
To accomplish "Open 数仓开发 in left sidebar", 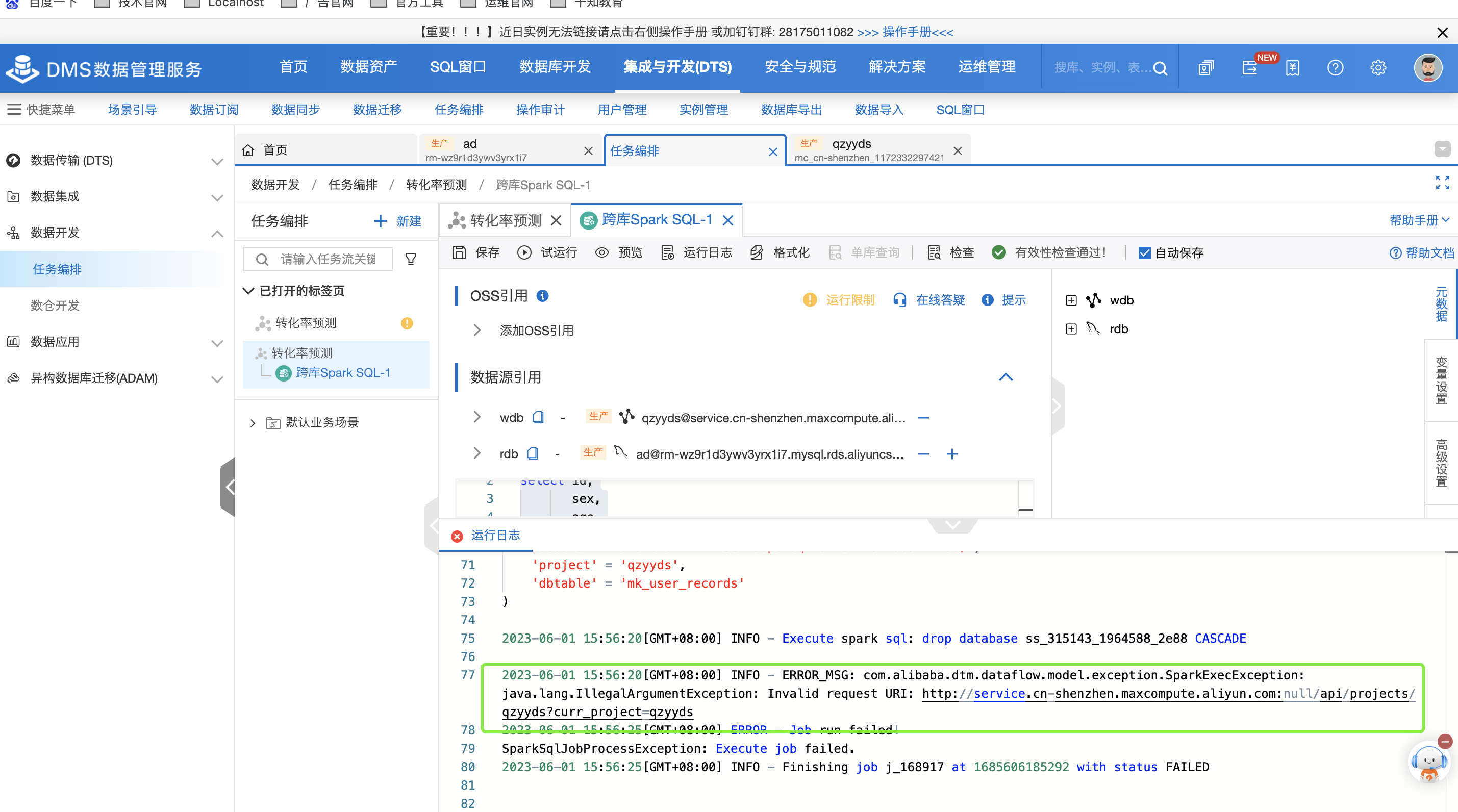I will (55, 306).
